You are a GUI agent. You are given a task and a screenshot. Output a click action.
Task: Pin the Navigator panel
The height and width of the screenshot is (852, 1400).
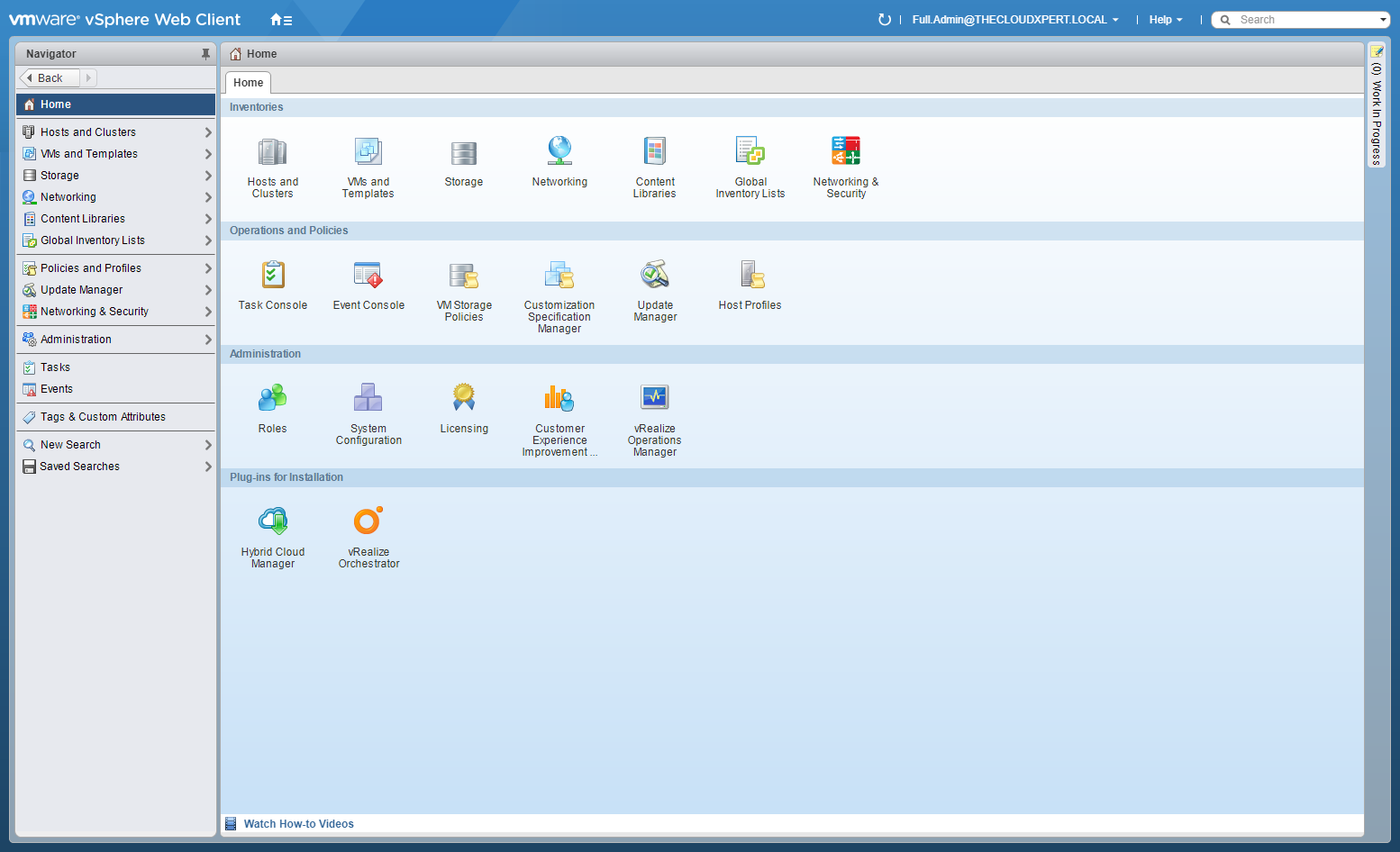pyautogui.click(x=205, y=54)
